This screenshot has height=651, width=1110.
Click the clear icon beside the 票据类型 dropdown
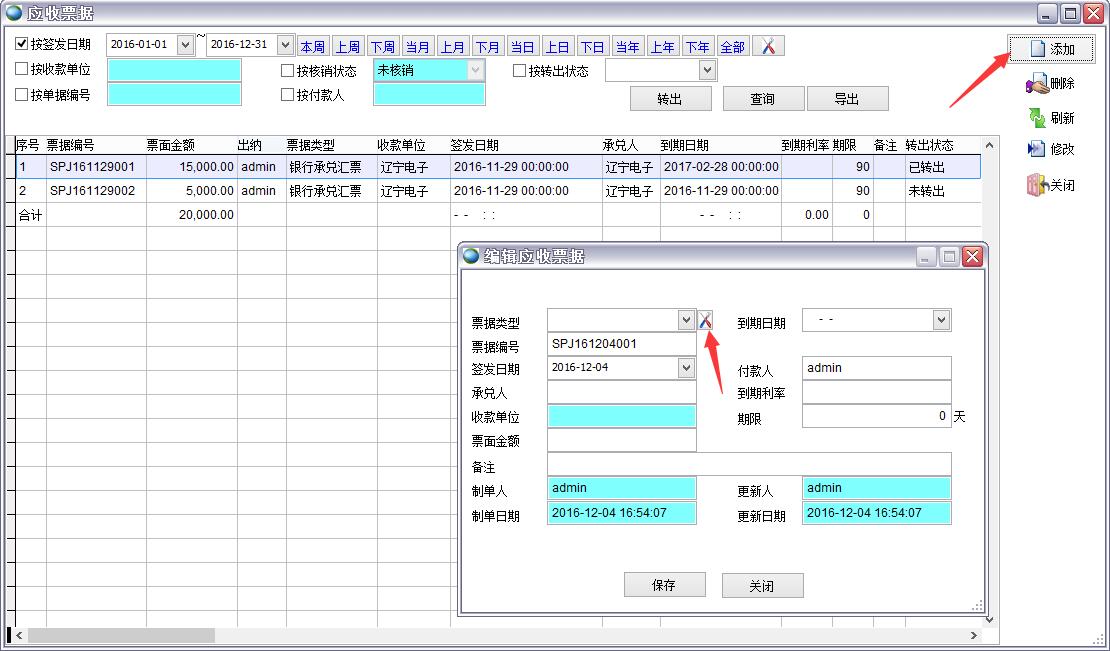click(706, 320)
